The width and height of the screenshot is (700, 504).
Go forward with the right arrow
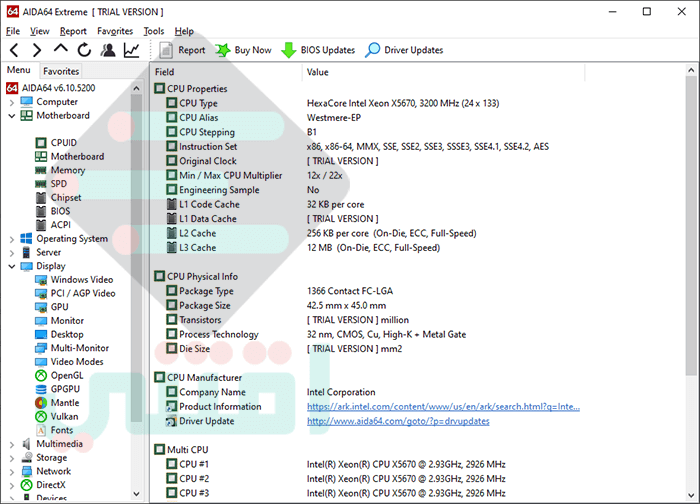[37, 50]
